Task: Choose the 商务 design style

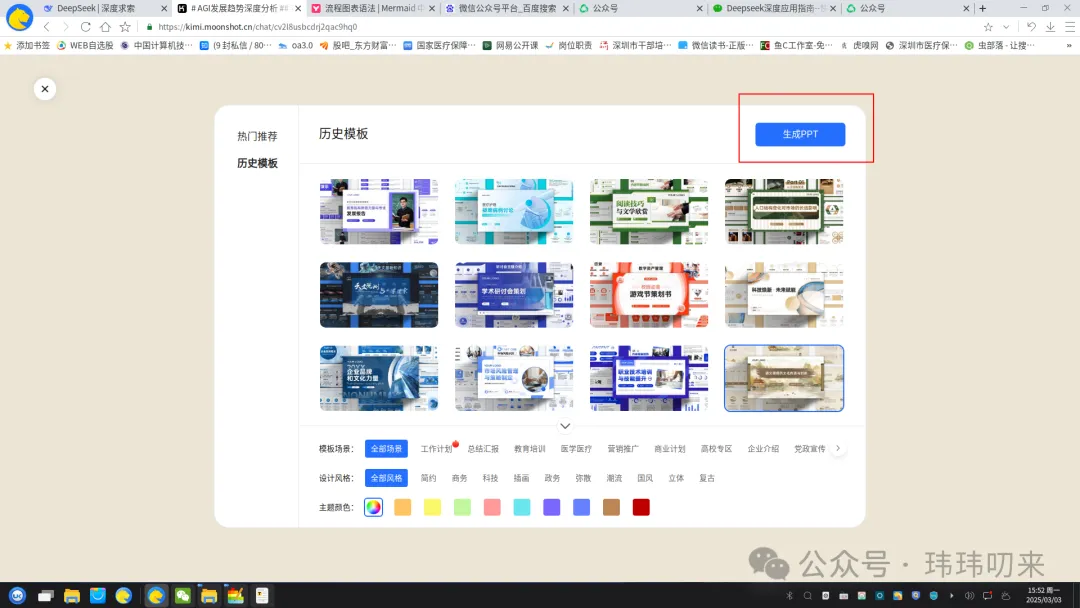Action: (x=459, y=478)
